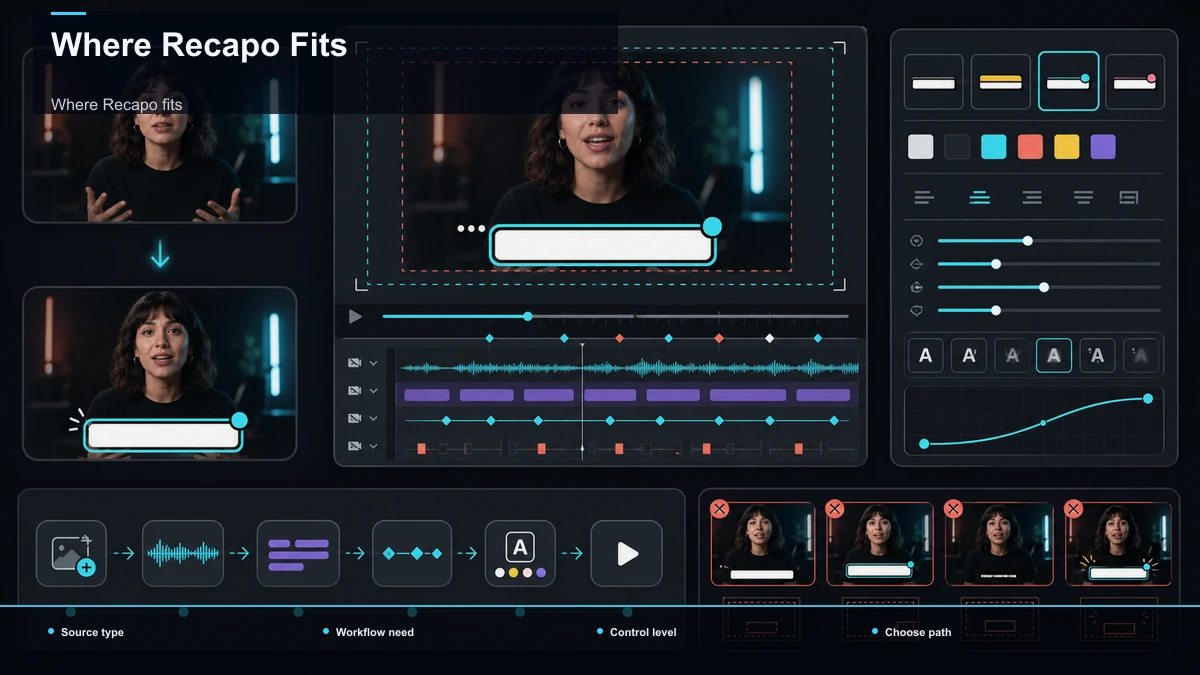Click the final play workflow step icon
The image size is (1200, 675).
coord(627,553)
